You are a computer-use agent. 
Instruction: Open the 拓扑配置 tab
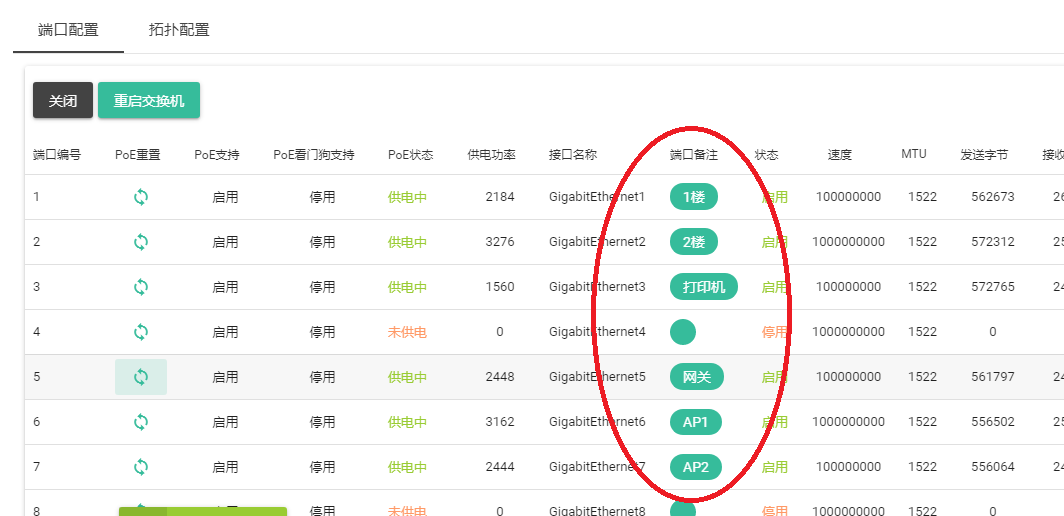[x=179, y=30]
